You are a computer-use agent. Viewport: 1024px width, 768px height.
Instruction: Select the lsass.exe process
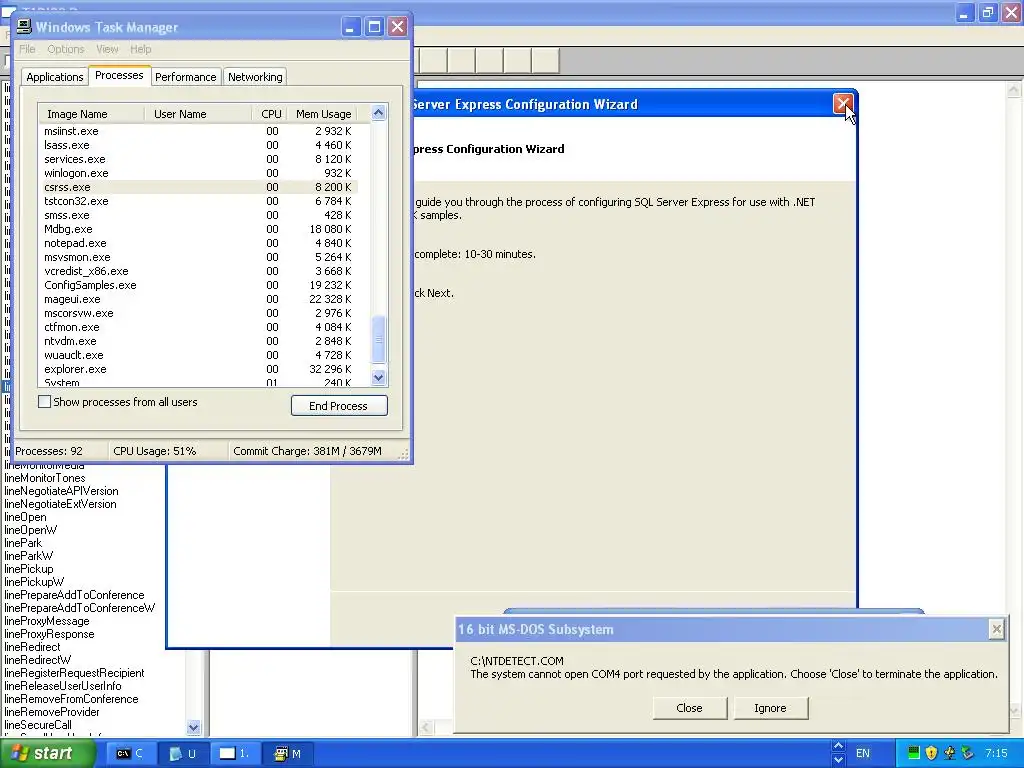tap(198, 145)
